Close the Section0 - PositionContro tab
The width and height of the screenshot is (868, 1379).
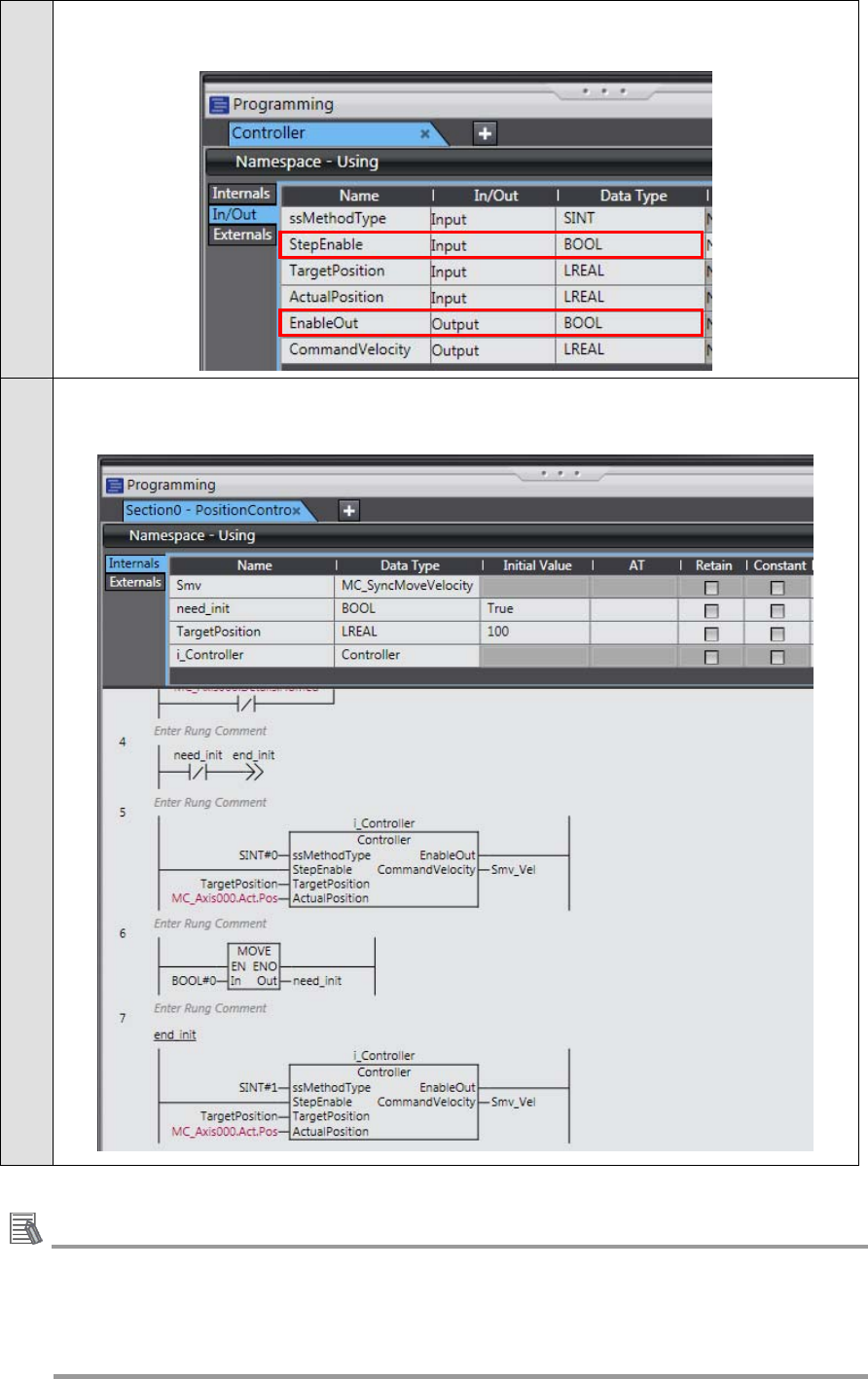pyautogui.click(x=296, y=510)
